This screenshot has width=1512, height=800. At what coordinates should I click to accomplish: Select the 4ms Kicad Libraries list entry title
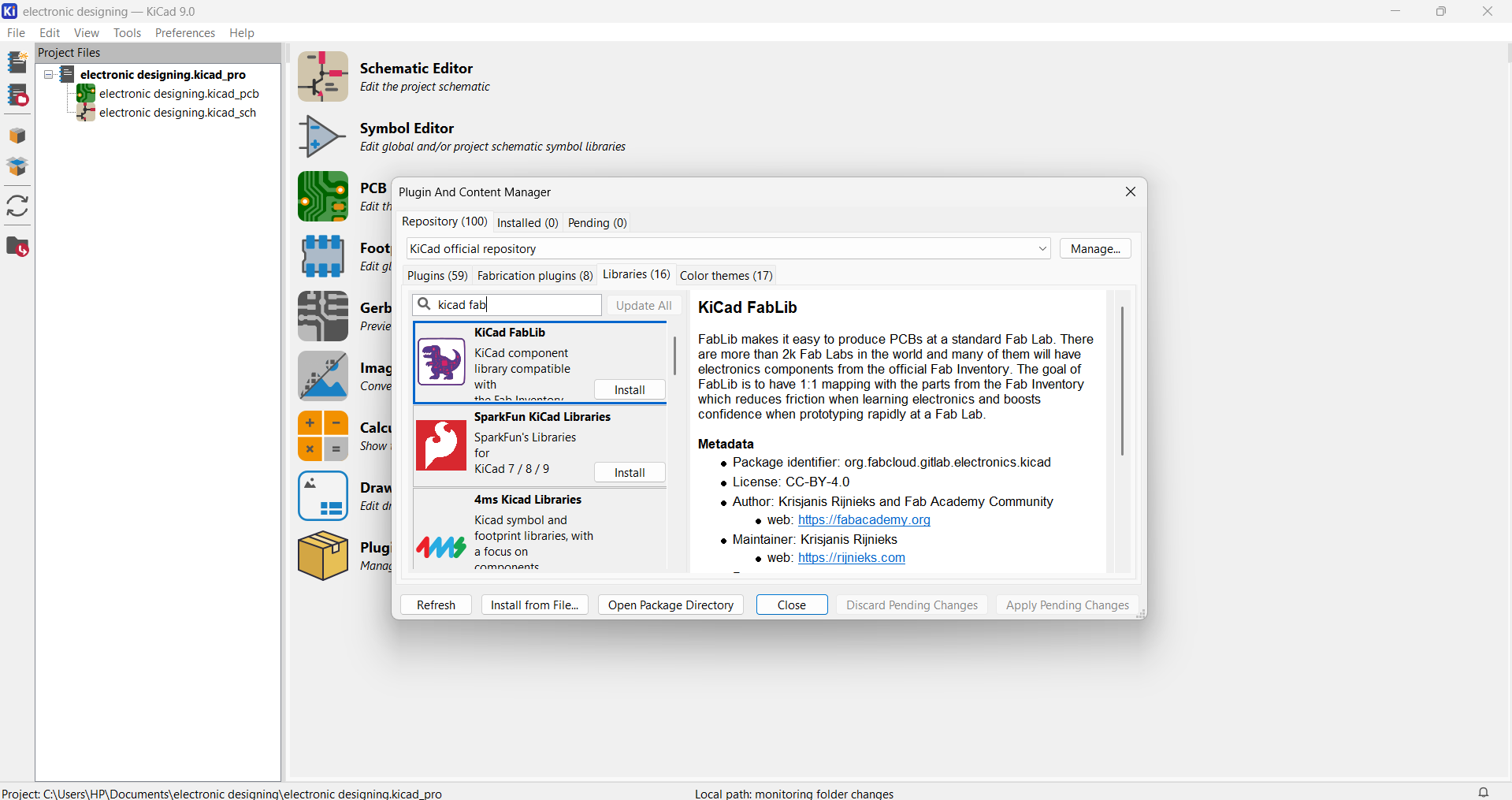528,500
